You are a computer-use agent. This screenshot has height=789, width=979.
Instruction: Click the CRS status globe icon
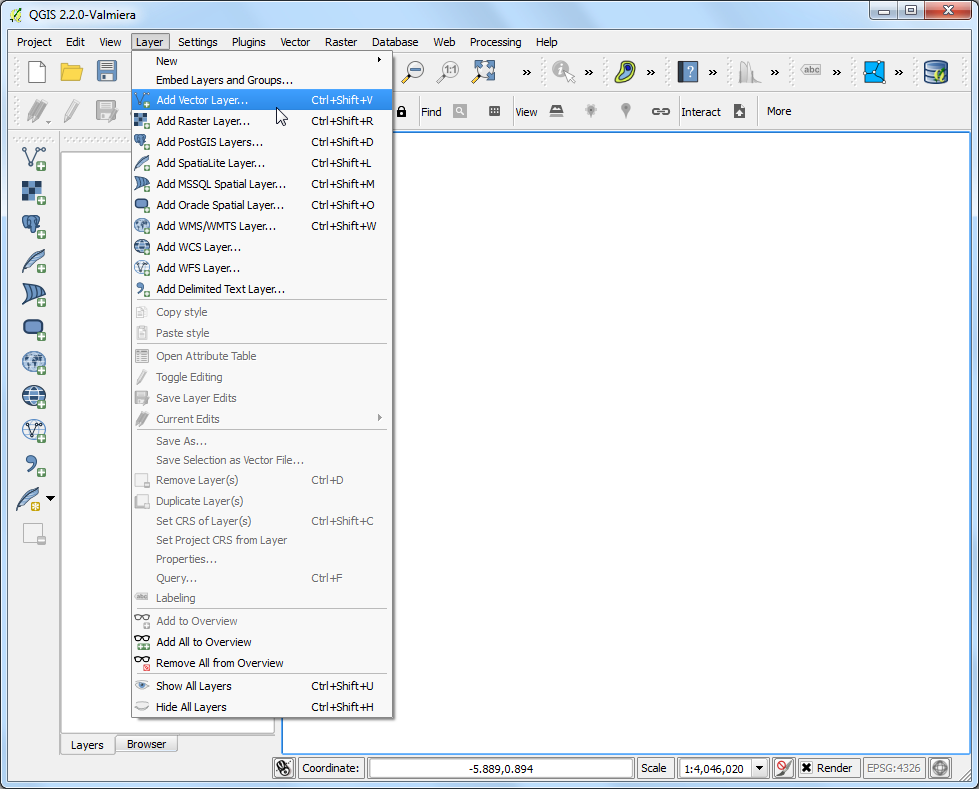coord(940,768)
